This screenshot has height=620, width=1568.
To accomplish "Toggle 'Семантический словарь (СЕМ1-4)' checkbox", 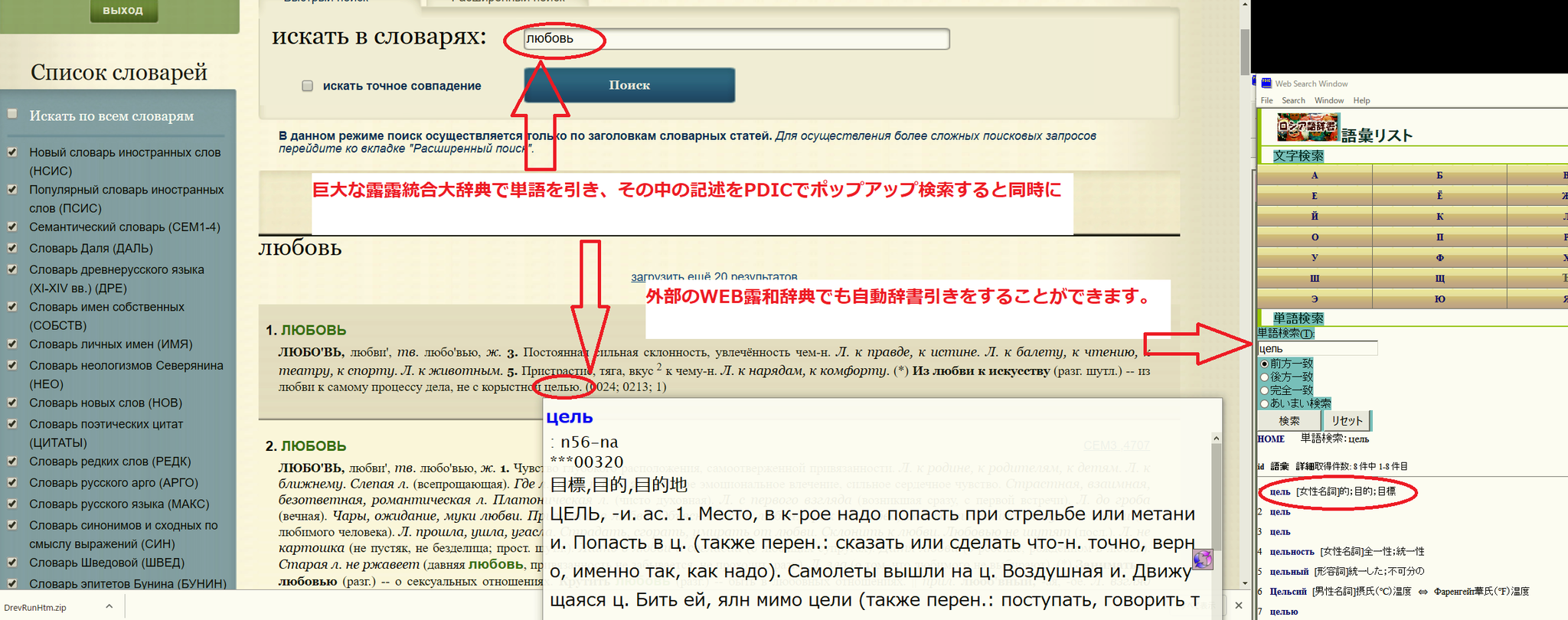I will [12, 226].
